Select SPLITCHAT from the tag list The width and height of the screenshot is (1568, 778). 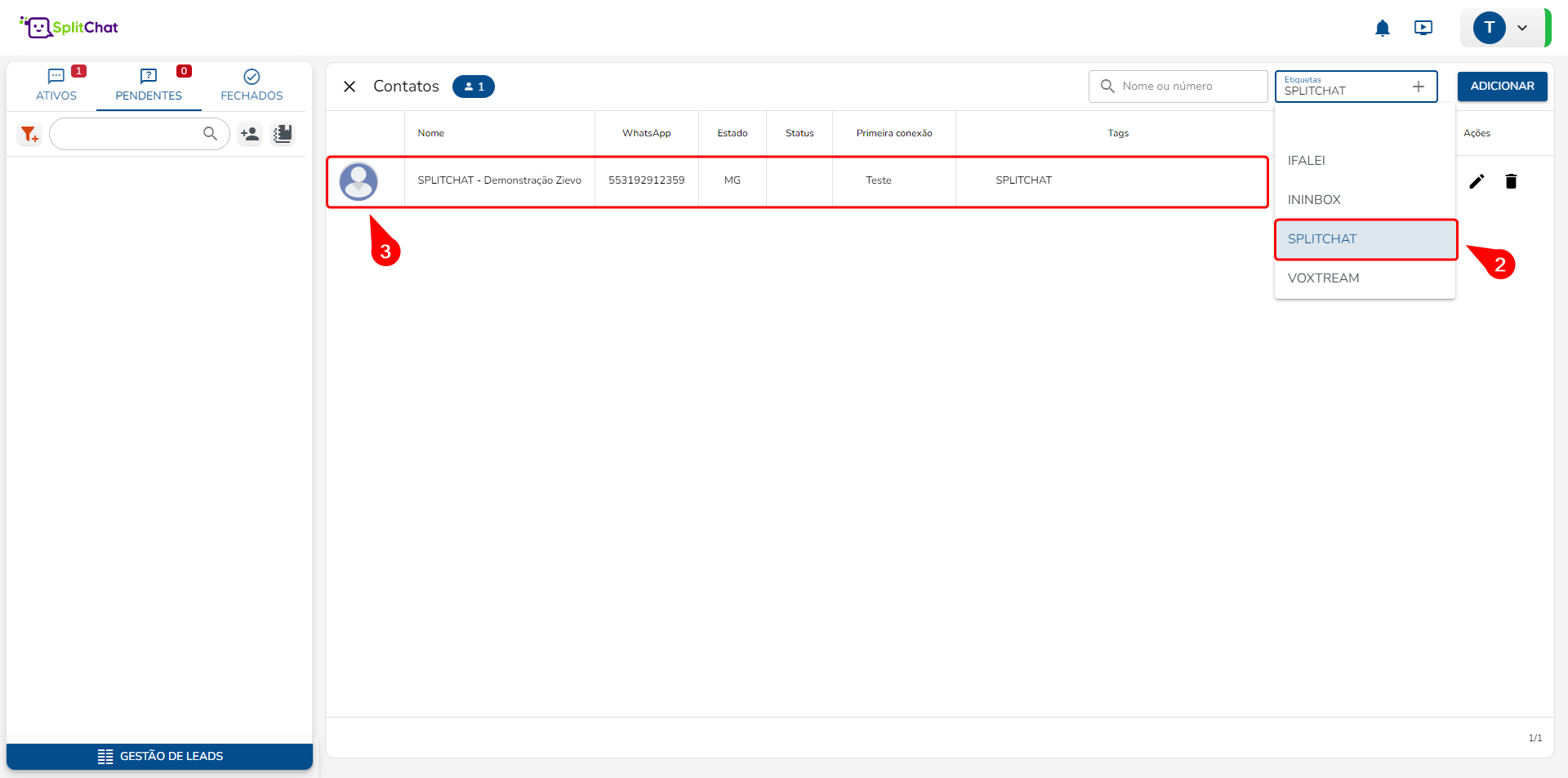[1365, 239]
